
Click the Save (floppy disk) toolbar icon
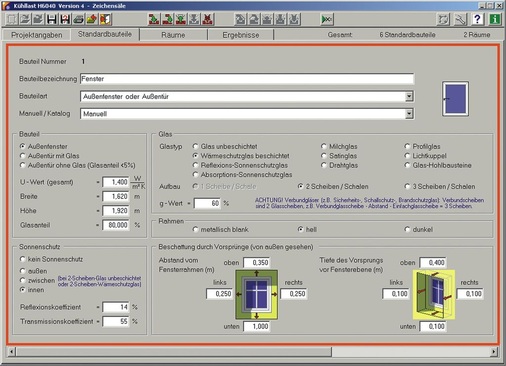tap(51, 19)
